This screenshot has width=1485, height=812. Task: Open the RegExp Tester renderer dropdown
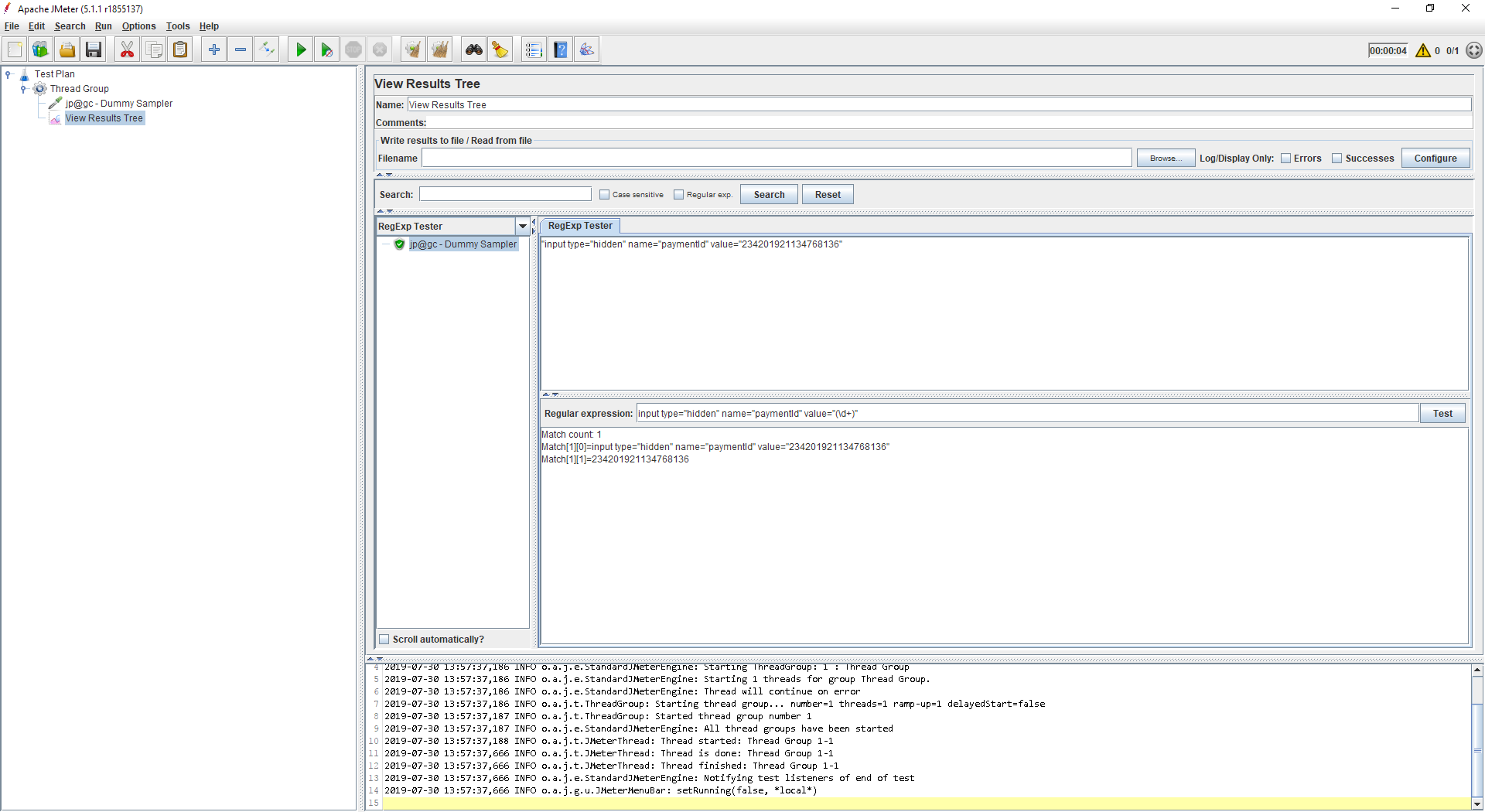tap(523, 227)
